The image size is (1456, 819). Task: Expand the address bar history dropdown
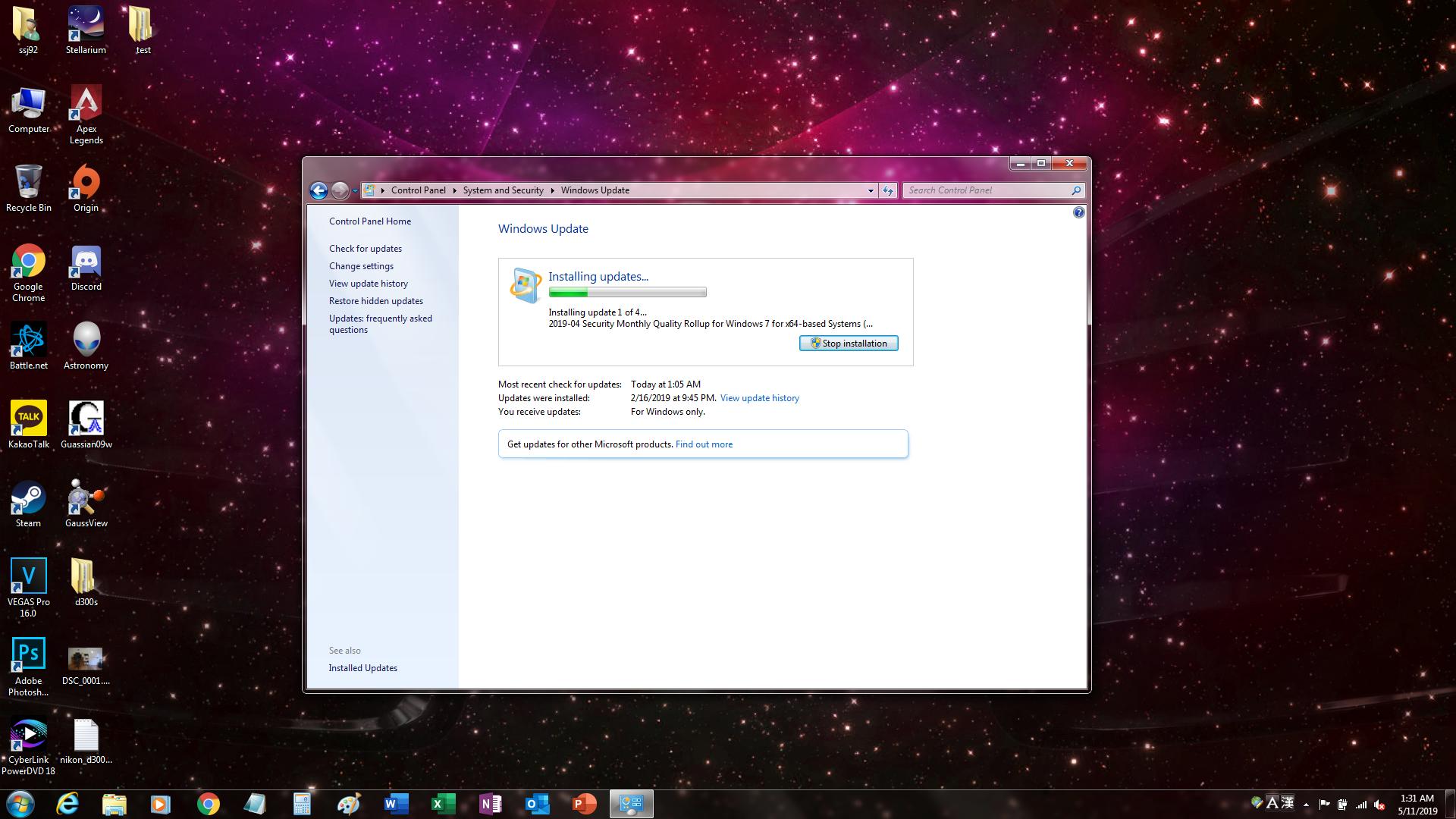871,190
